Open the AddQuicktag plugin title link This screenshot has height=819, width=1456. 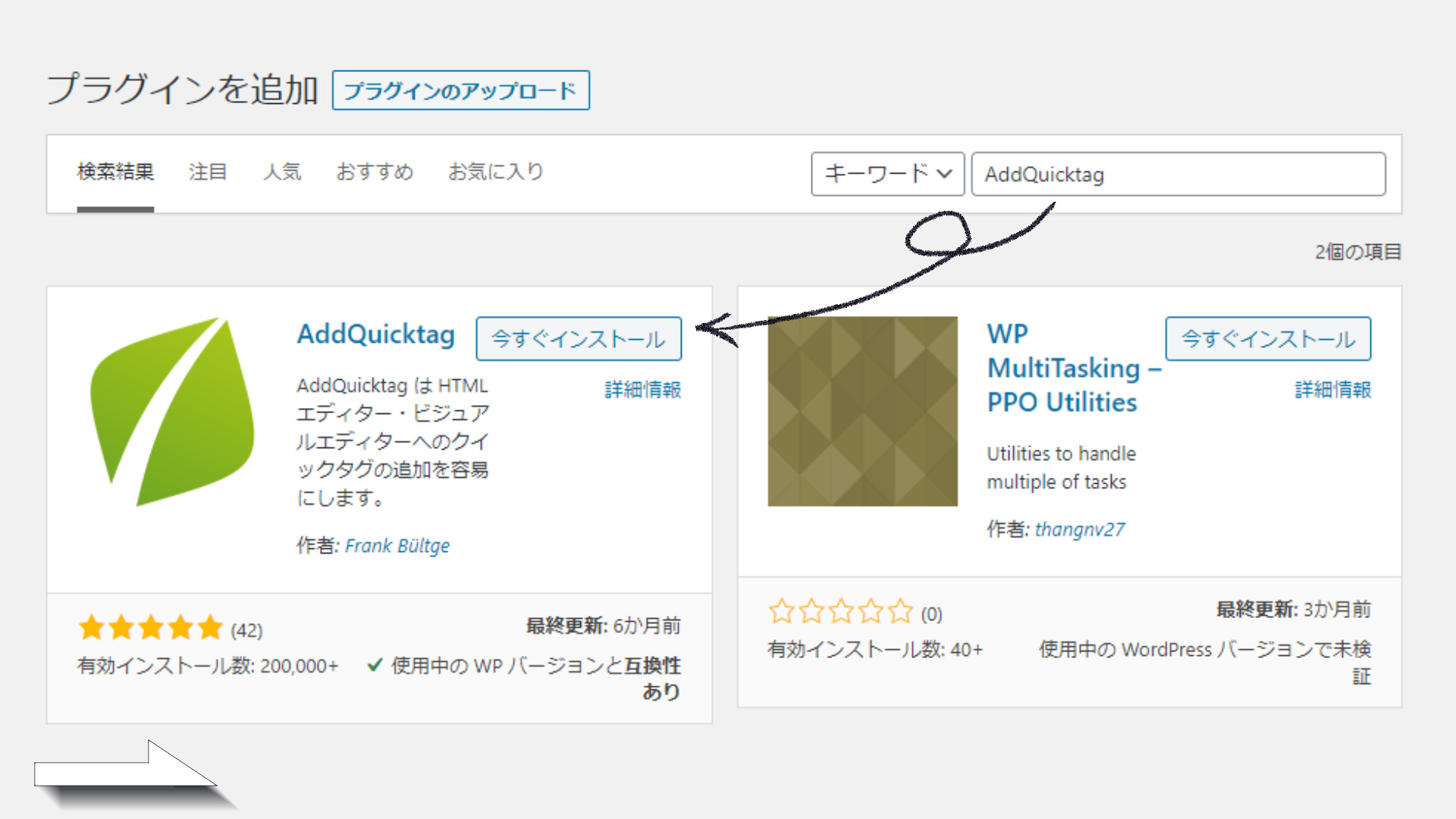click(x=375, y=334)
